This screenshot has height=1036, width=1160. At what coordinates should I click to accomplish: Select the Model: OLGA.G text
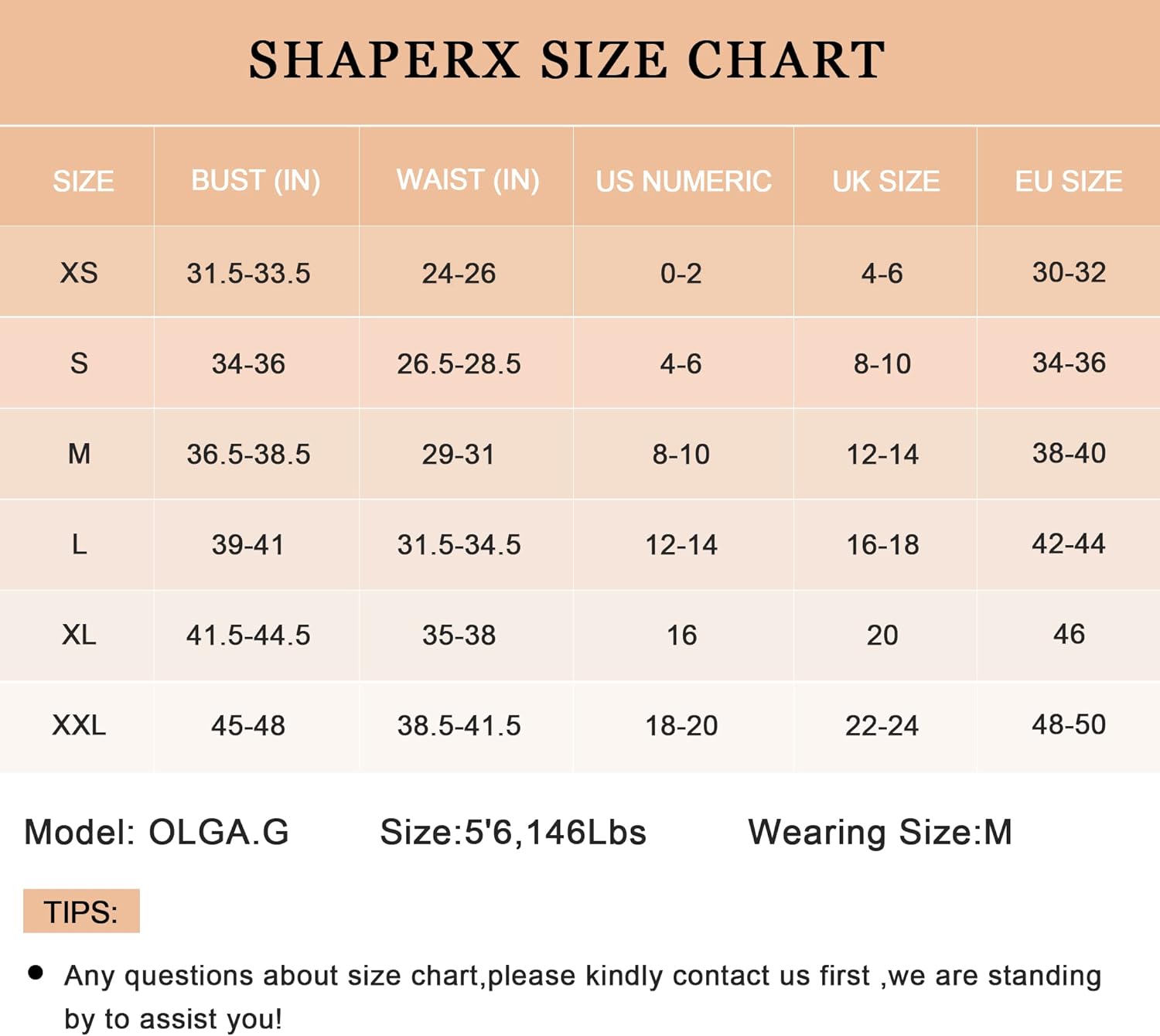(157, 832)
